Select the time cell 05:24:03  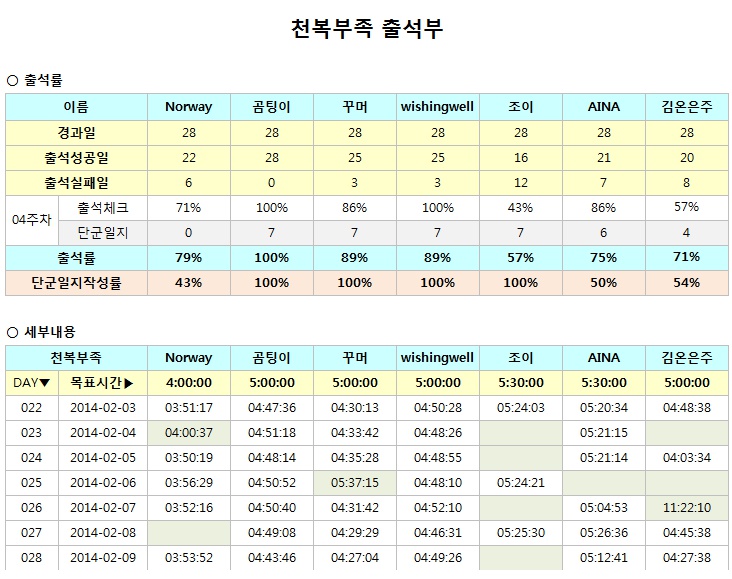point(521,408)
